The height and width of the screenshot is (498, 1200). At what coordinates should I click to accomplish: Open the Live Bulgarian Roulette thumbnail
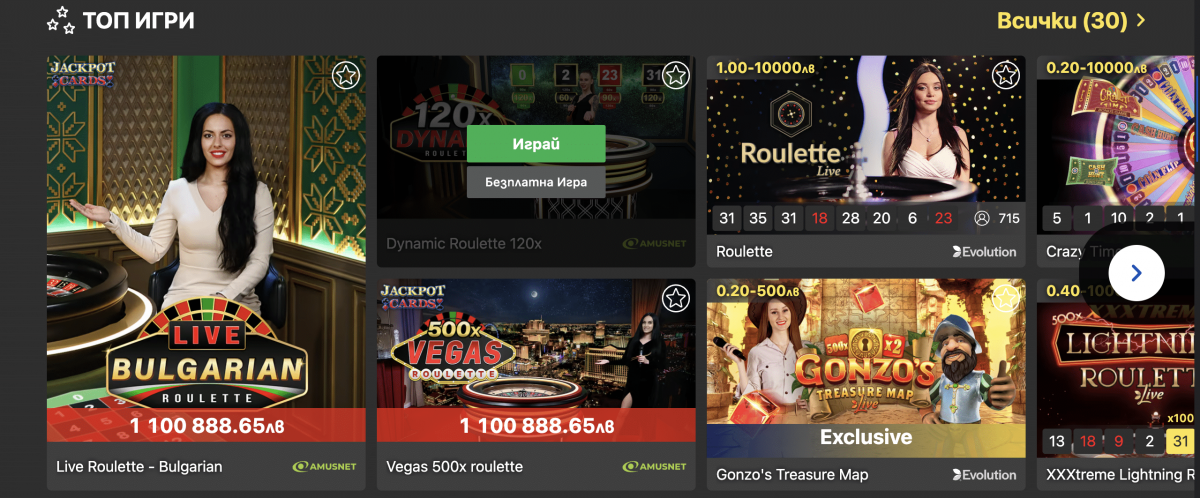[206, 248]
